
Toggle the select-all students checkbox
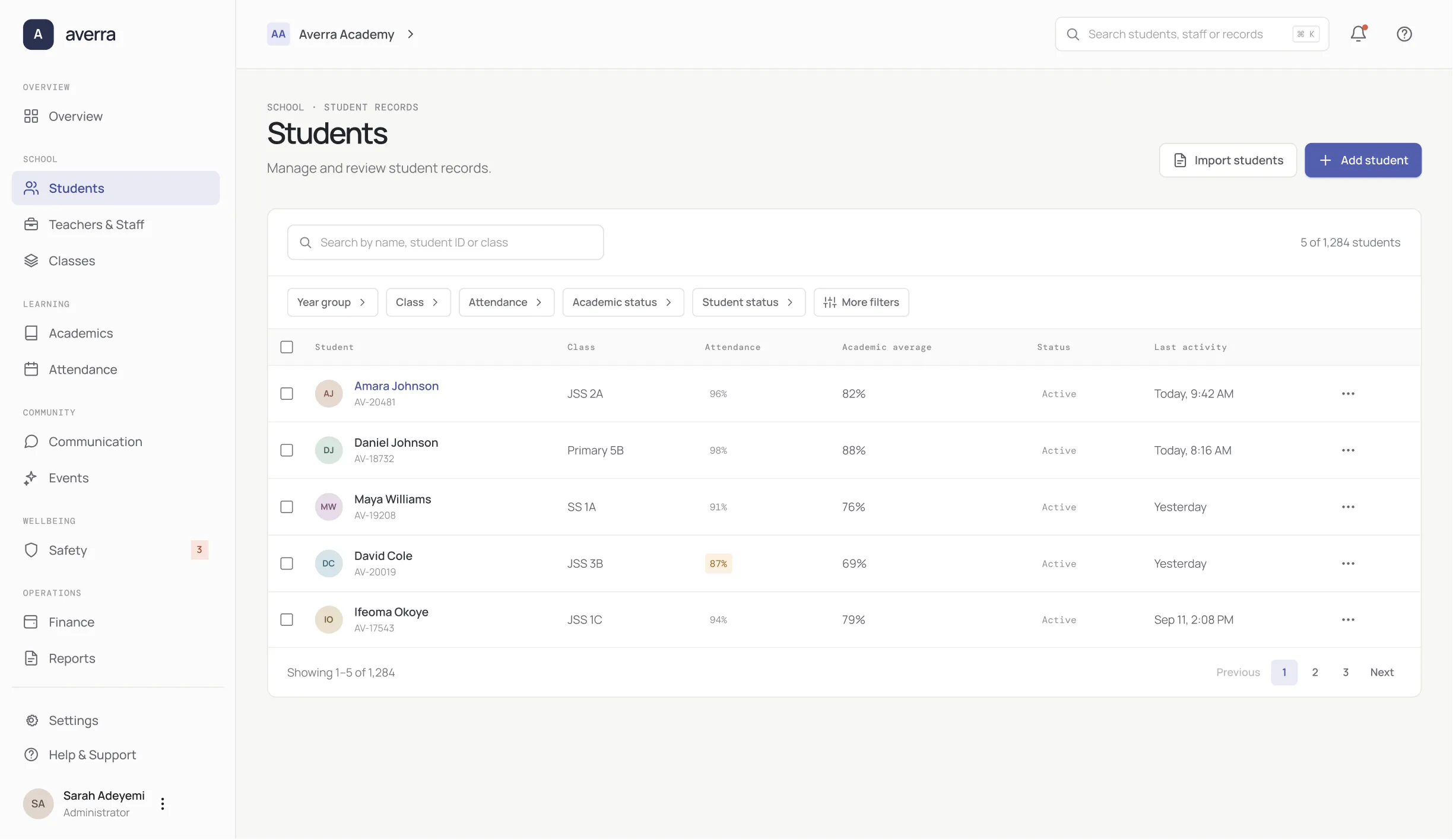tap(287, 347)
